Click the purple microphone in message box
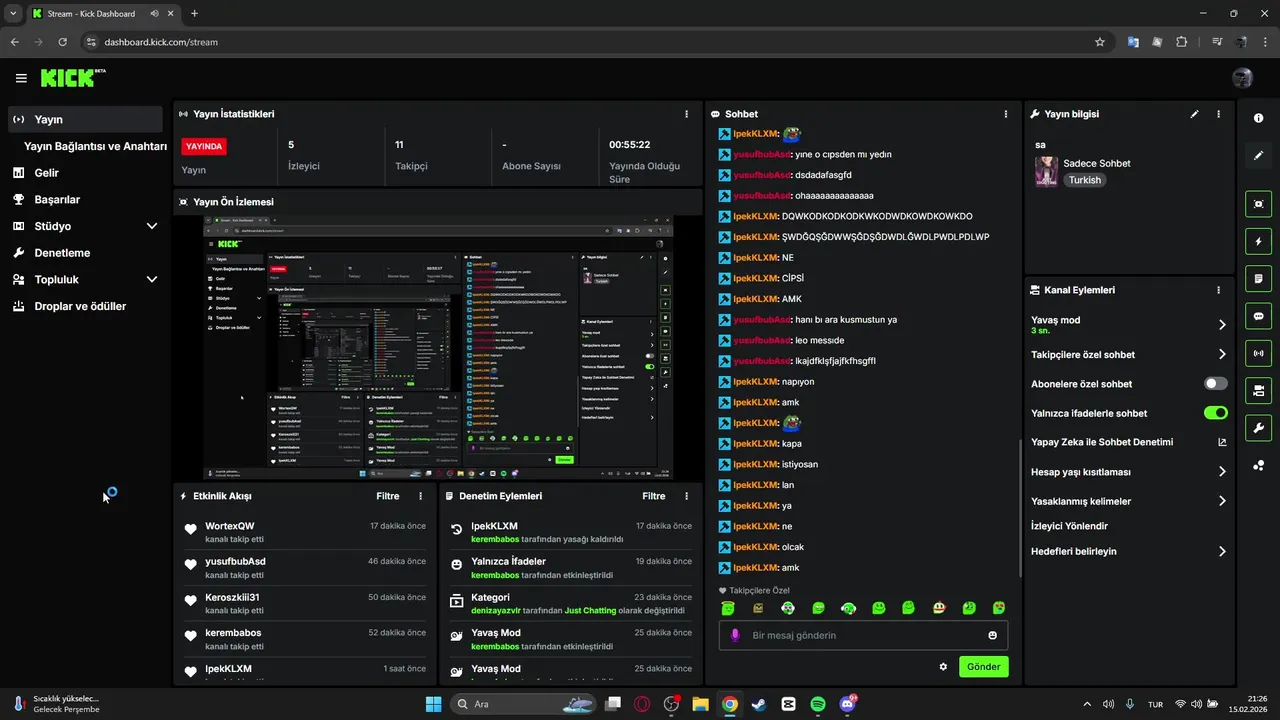Image resolution: width=1280 pixels, height=720 pixels. coord(735,635)
